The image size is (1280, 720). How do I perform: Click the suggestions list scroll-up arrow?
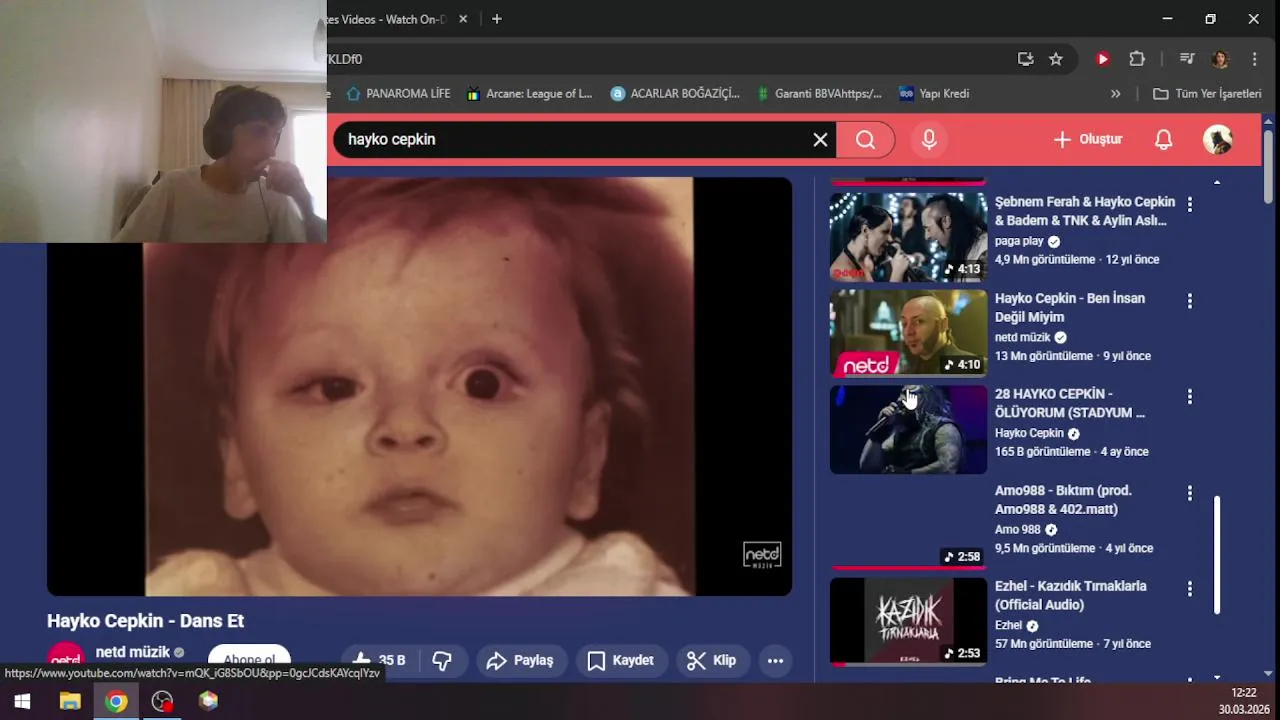(x=1217, y=182)
